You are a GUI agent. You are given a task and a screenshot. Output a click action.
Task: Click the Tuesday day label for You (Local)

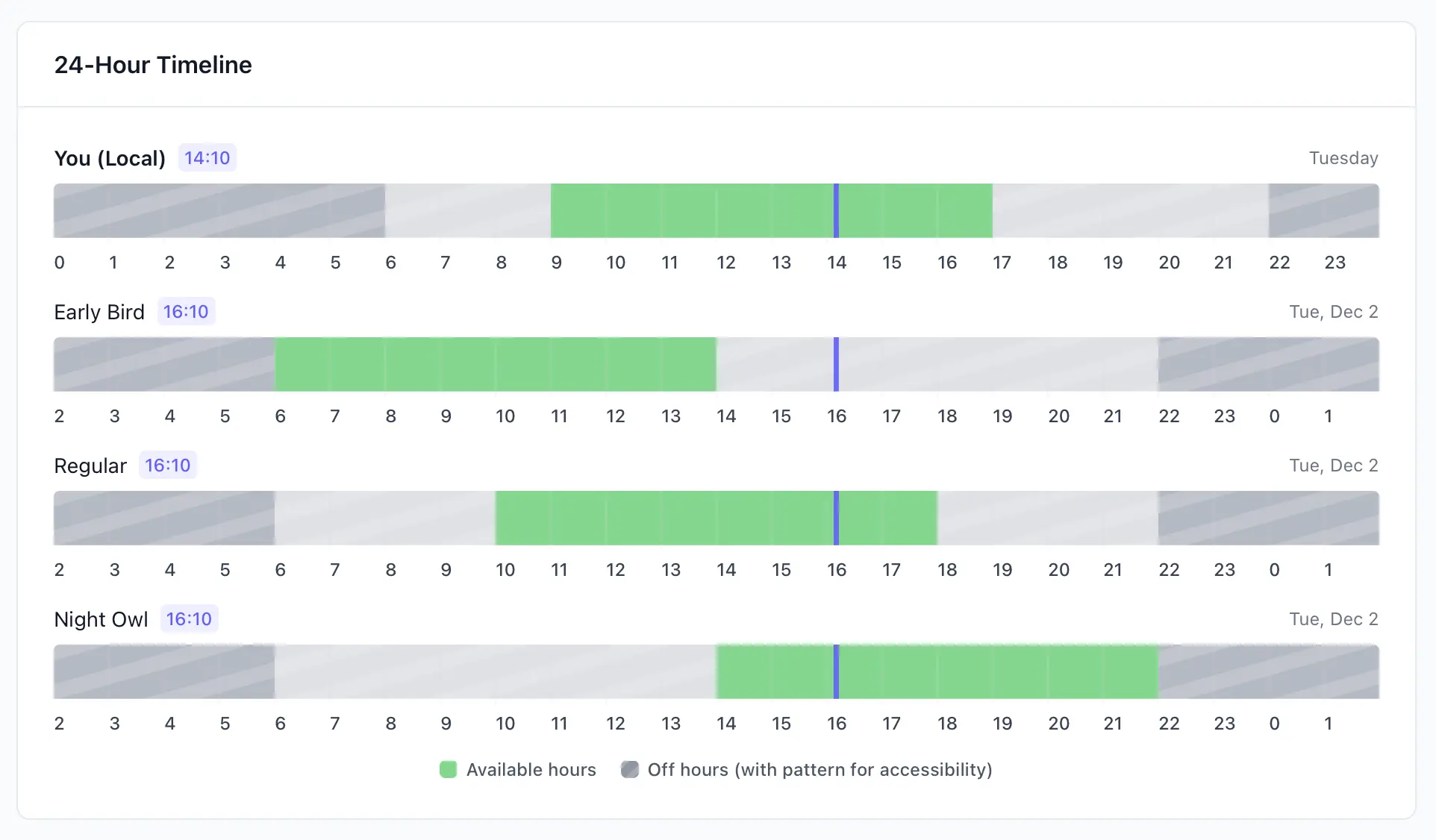coord(1343,158)
